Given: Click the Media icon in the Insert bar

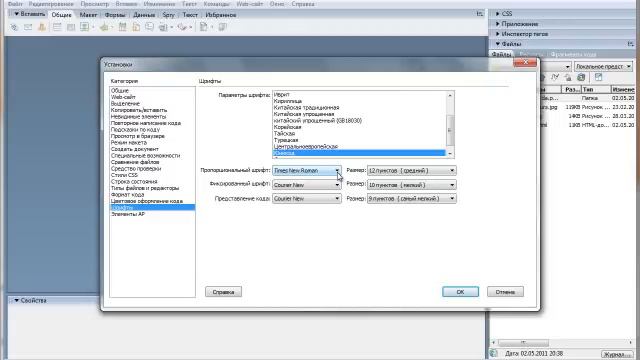Looking at the screenshot, I should (104, 27).
